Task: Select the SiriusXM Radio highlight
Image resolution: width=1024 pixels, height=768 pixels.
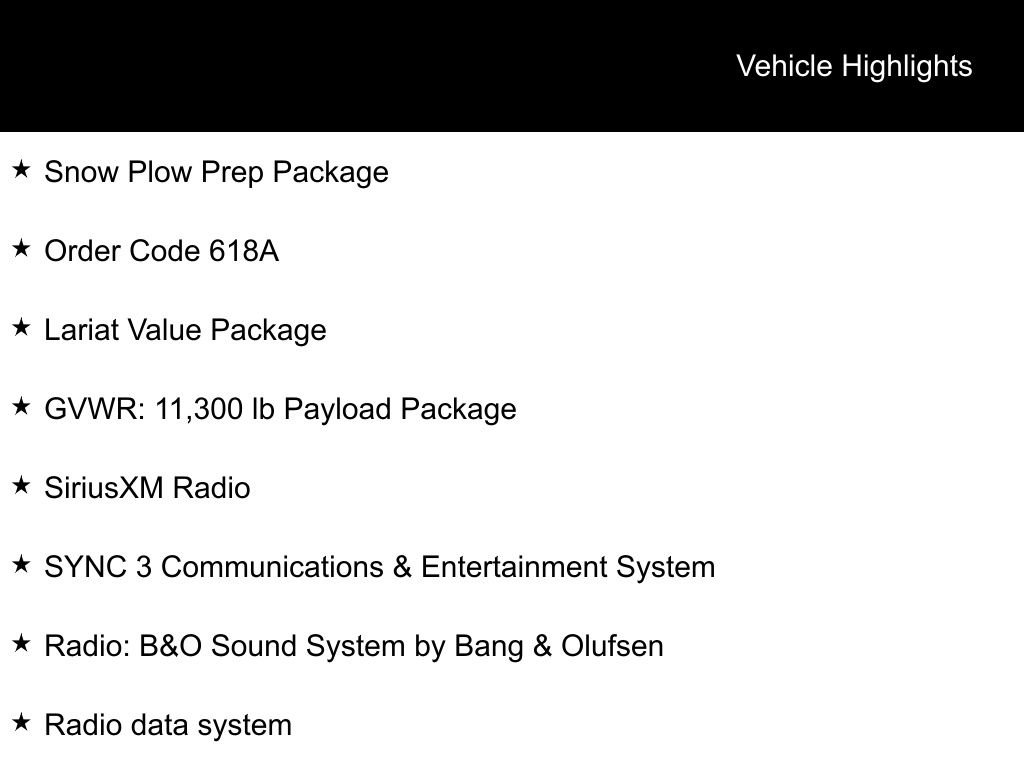Action: [x=147, y=488]
